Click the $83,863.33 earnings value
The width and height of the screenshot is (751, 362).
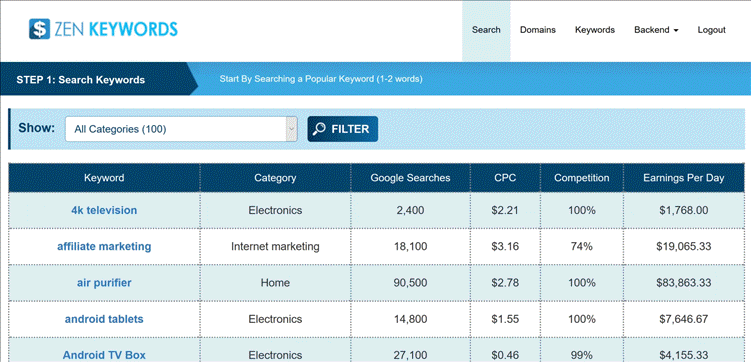pos(684,283)
